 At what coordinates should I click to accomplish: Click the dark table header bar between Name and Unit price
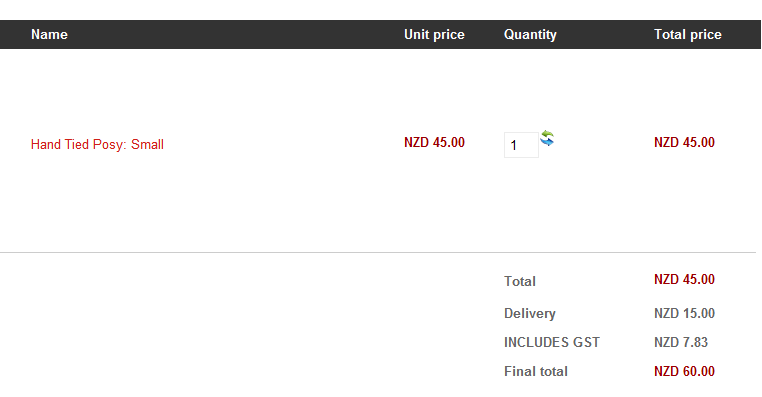coord(233,35)
